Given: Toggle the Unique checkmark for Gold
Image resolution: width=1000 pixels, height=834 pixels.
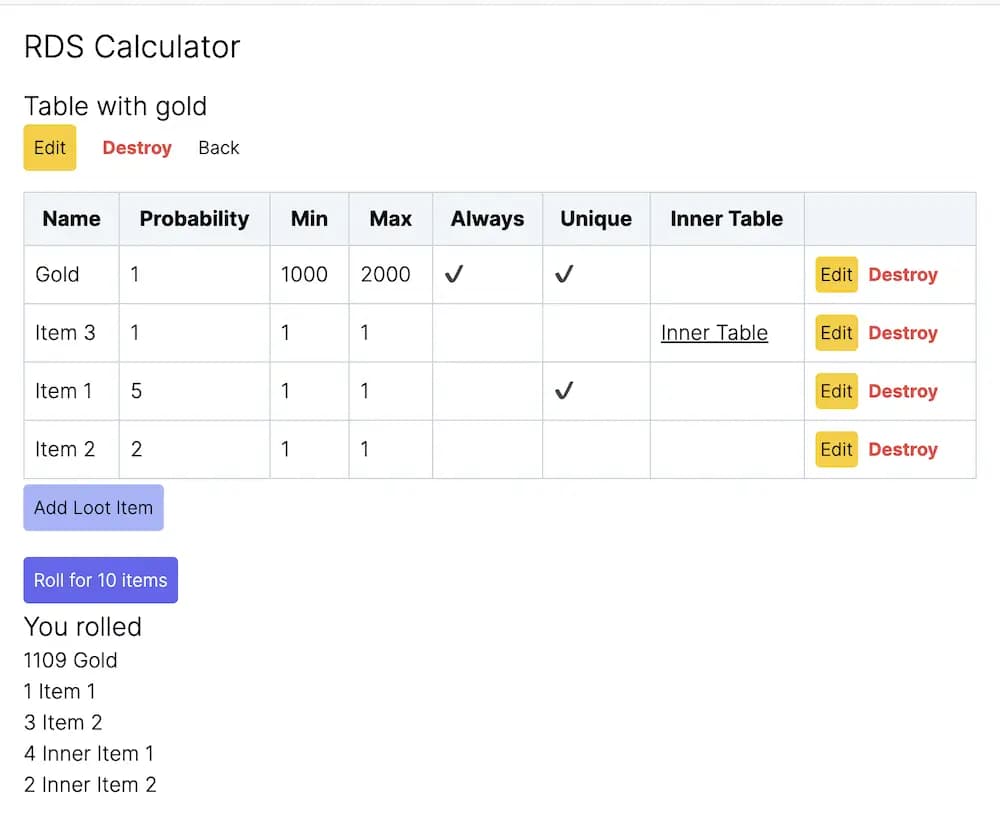Looking at the screenshot, I should pos(565,273).
